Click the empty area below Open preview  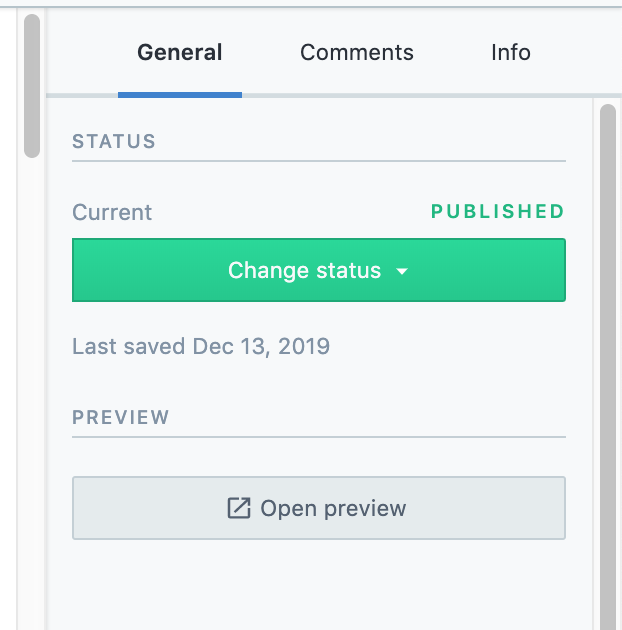point(319,585)
